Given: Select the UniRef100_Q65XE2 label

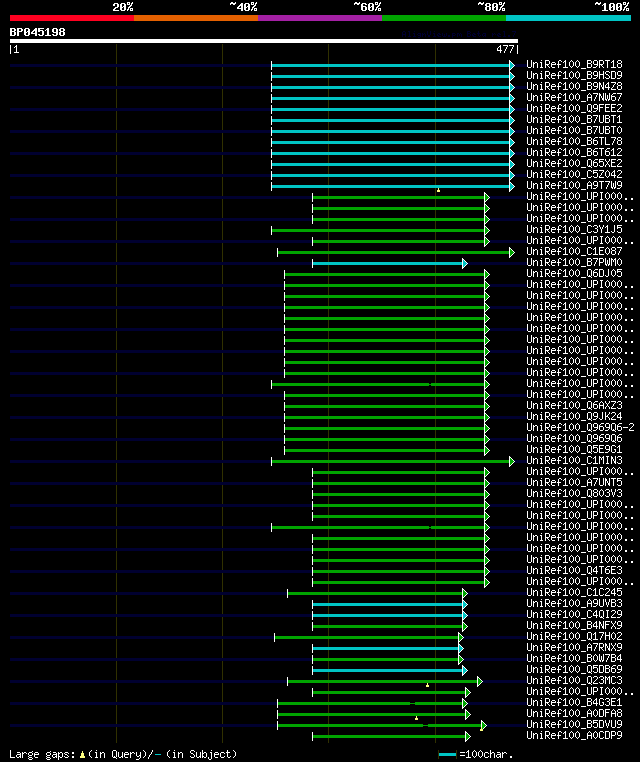Looking at the screenshot, I should coord(574,163).
